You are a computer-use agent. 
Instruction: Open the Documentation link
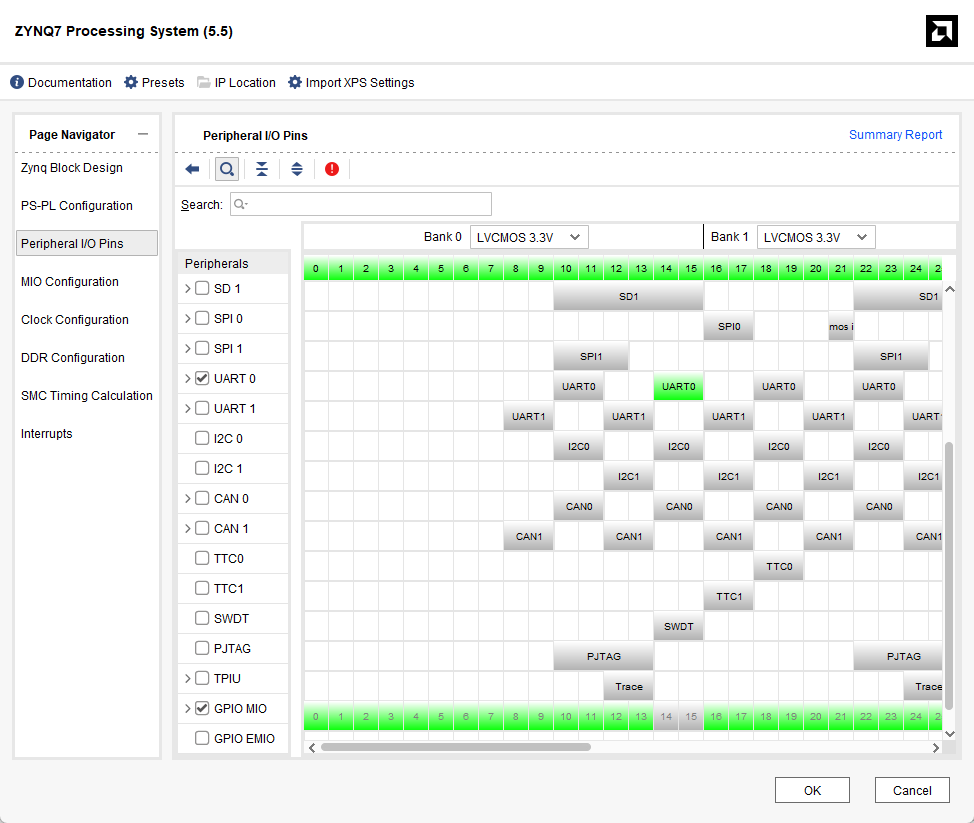pyautogui.click(x=70, y=83)
